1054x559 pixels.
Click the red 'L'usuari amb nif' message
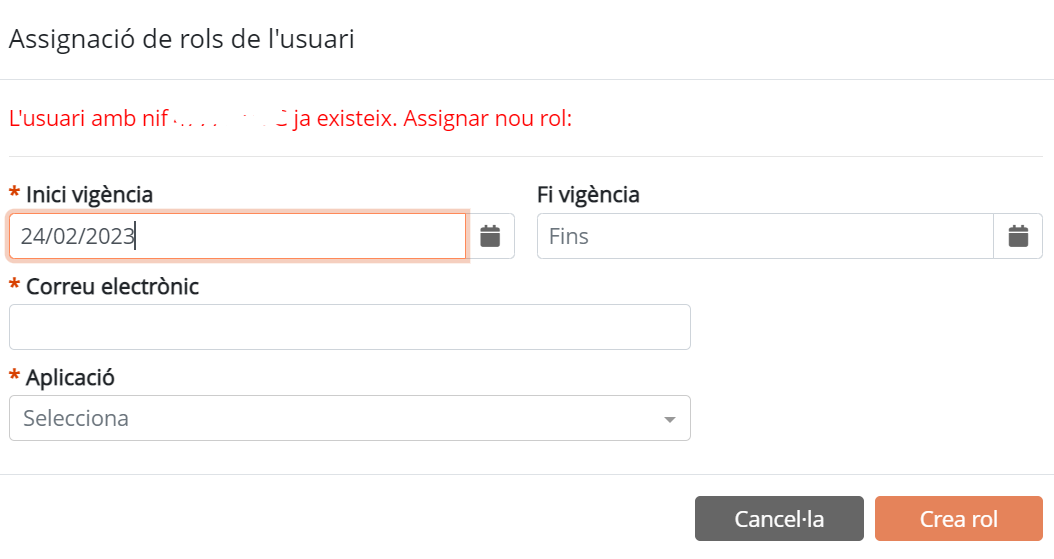[x=88, y=118]
